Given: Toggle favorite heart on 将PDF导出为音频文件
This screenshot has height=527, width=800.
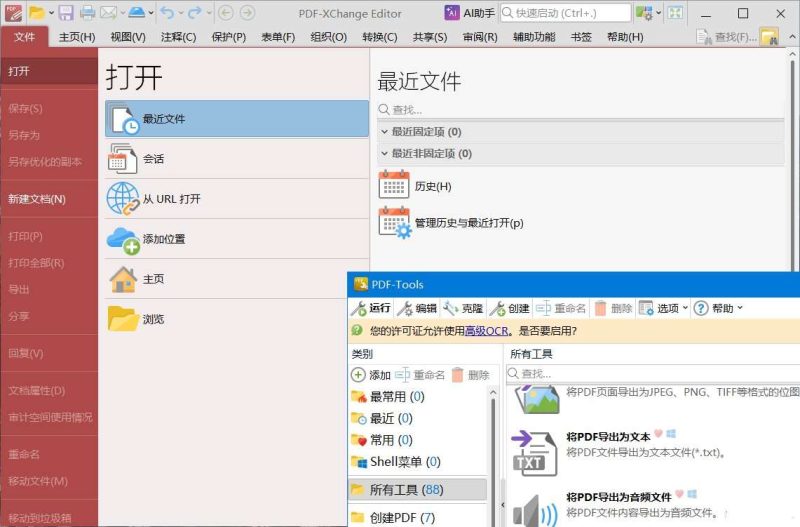Looking at the screenshot, I should 679,494.
